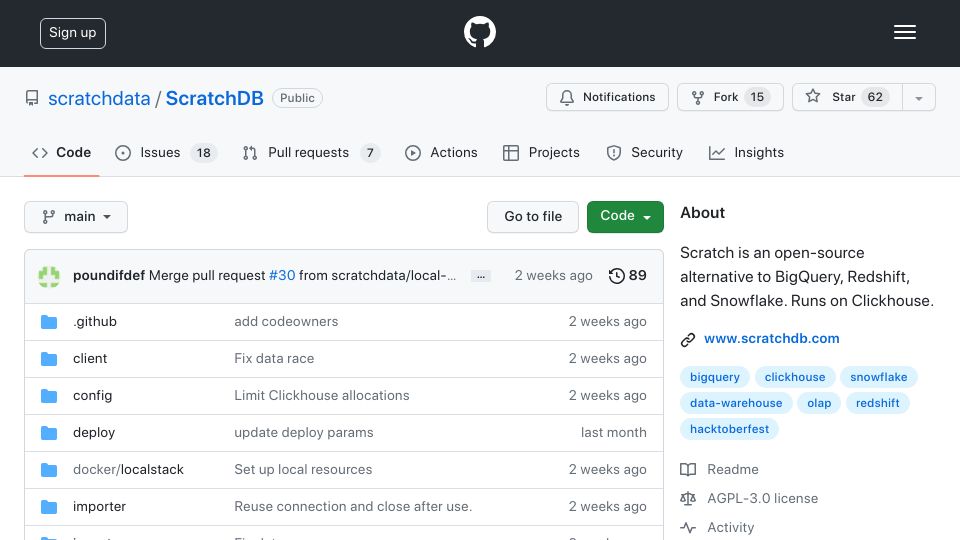960x540 pixels.
Task: Open 'update deploy params' commit message
Action: [304, 433]
